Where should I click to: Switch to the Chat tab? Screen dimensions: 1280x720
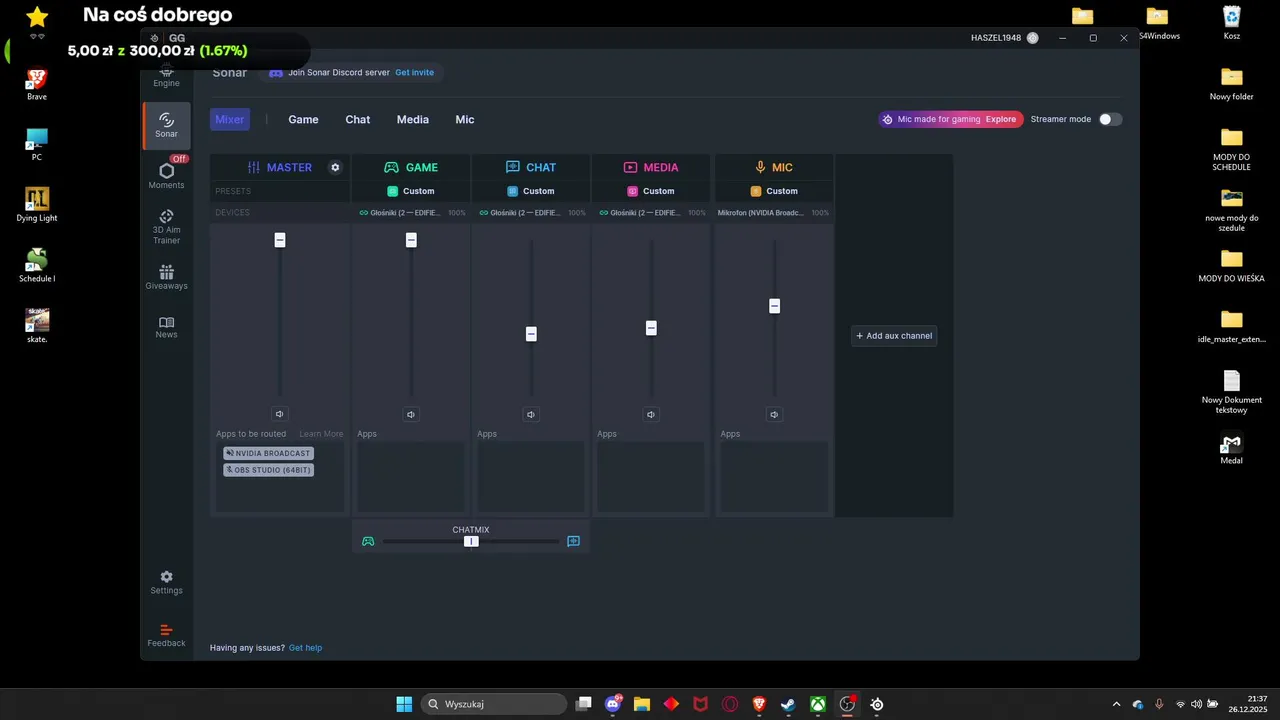(x=358, y=119)
